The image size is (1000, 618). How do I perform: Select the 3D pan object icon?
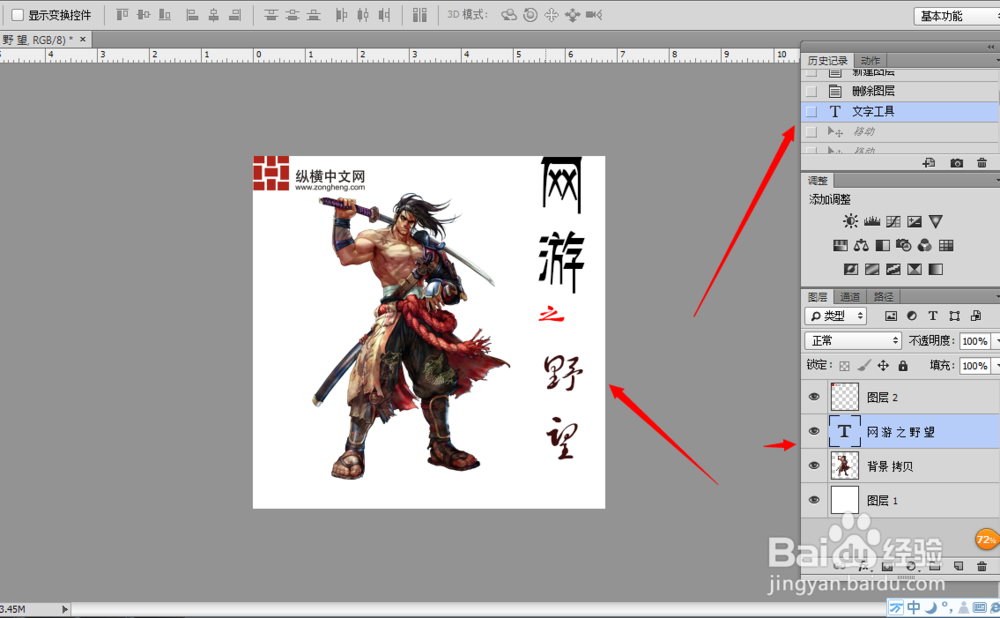click(551, 15)
